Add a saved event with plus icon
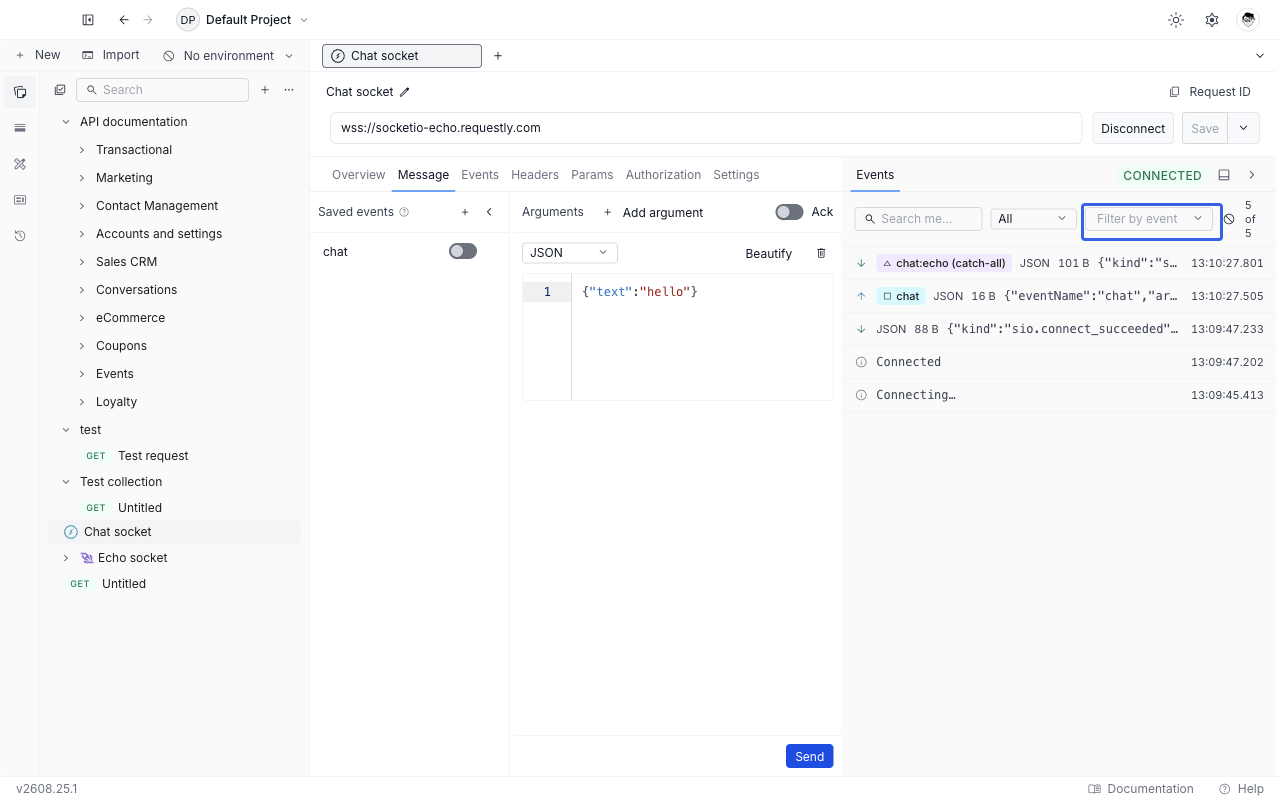The height and width of the screenshot is (800, 1280). pyautogui.click(x=465, y=212)
